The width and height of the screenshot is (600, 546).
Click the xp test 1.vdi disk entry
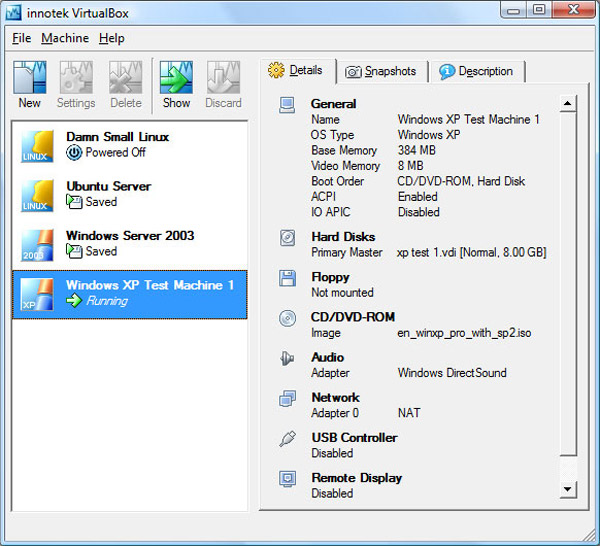471,253
